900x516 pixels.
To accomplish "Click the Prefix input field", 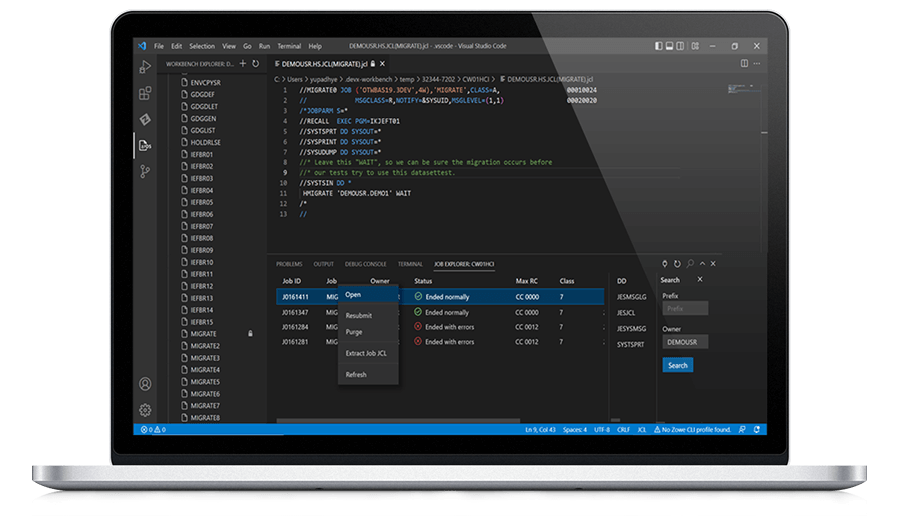I will click(x=684, y=309).
